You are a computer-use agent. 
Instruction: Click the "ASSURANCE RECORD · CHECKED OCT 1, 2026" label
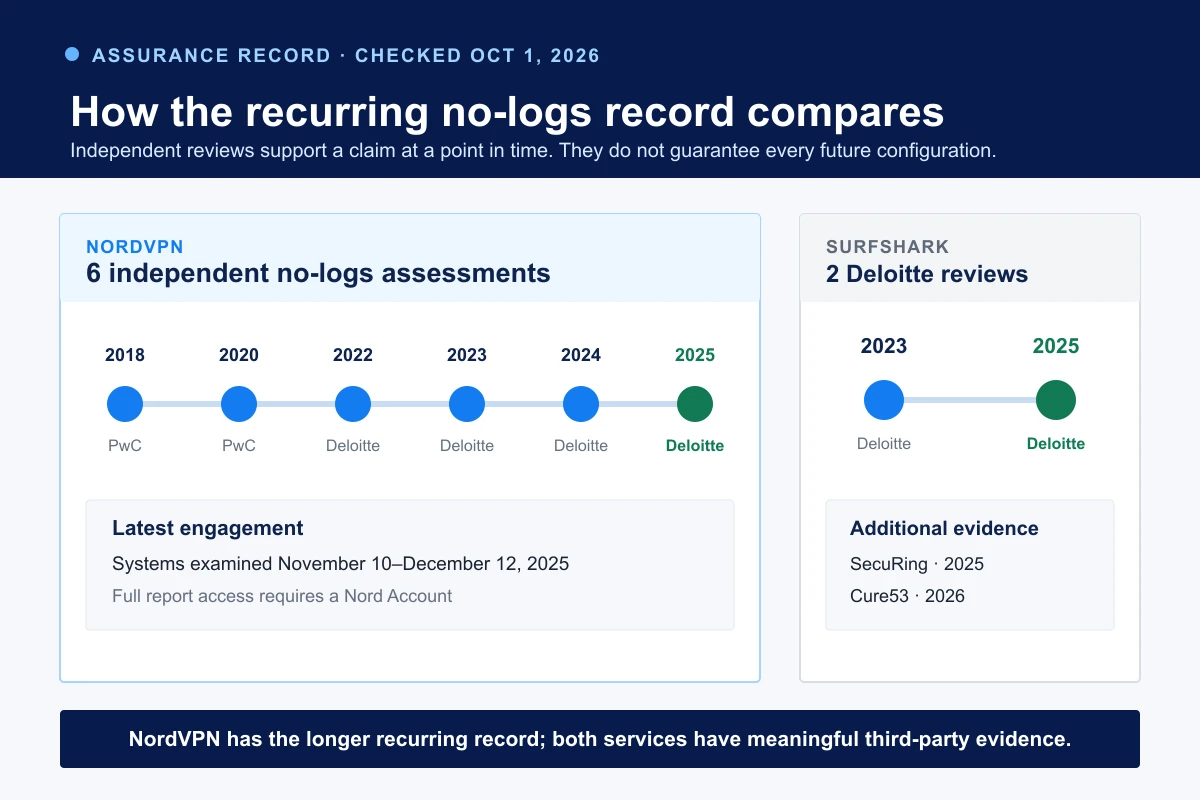click(346, 55)
